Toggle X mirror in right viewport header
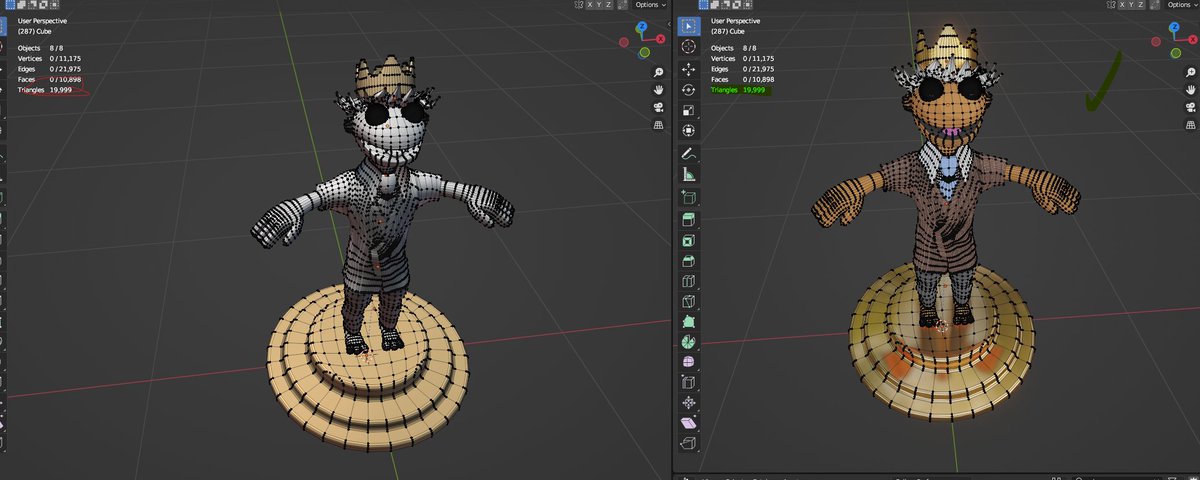This screenshot has width=1200, height=480. [x=1123, y=5]
